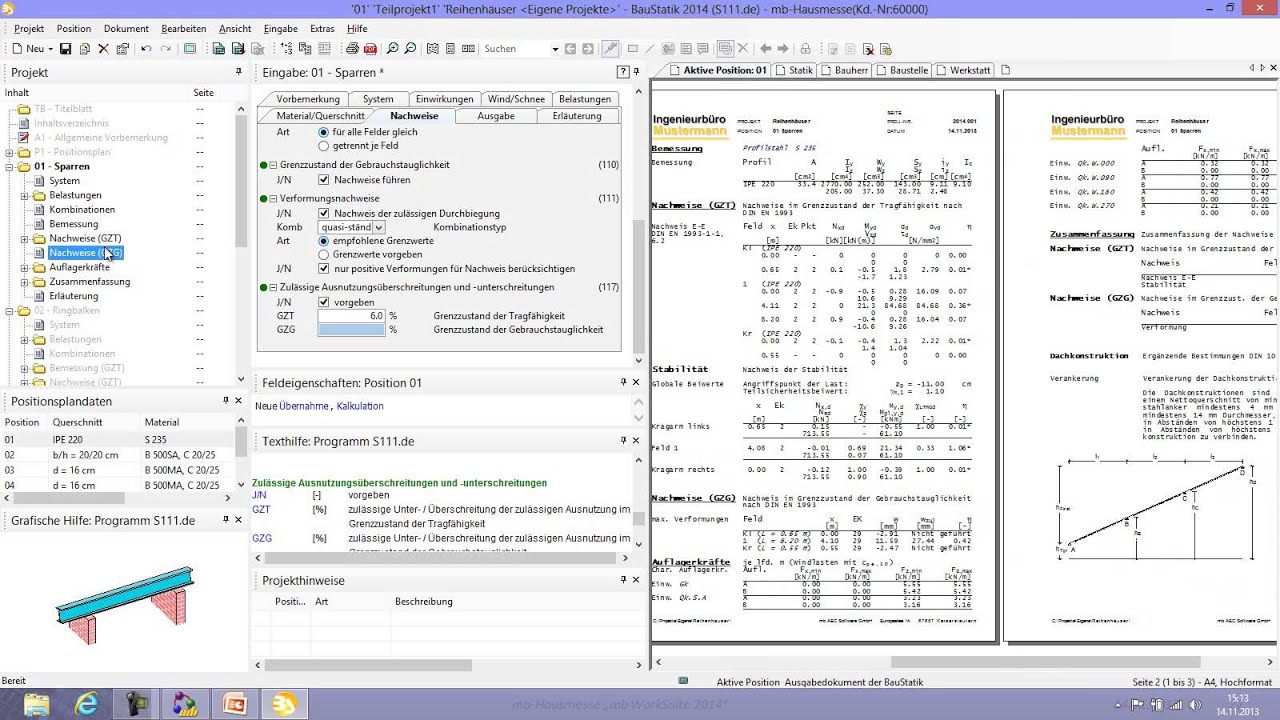Click the back arrow navigation toolbar icon
Image resolution: width=1280 pixels, height=720 pixels.
click(766, 49)
